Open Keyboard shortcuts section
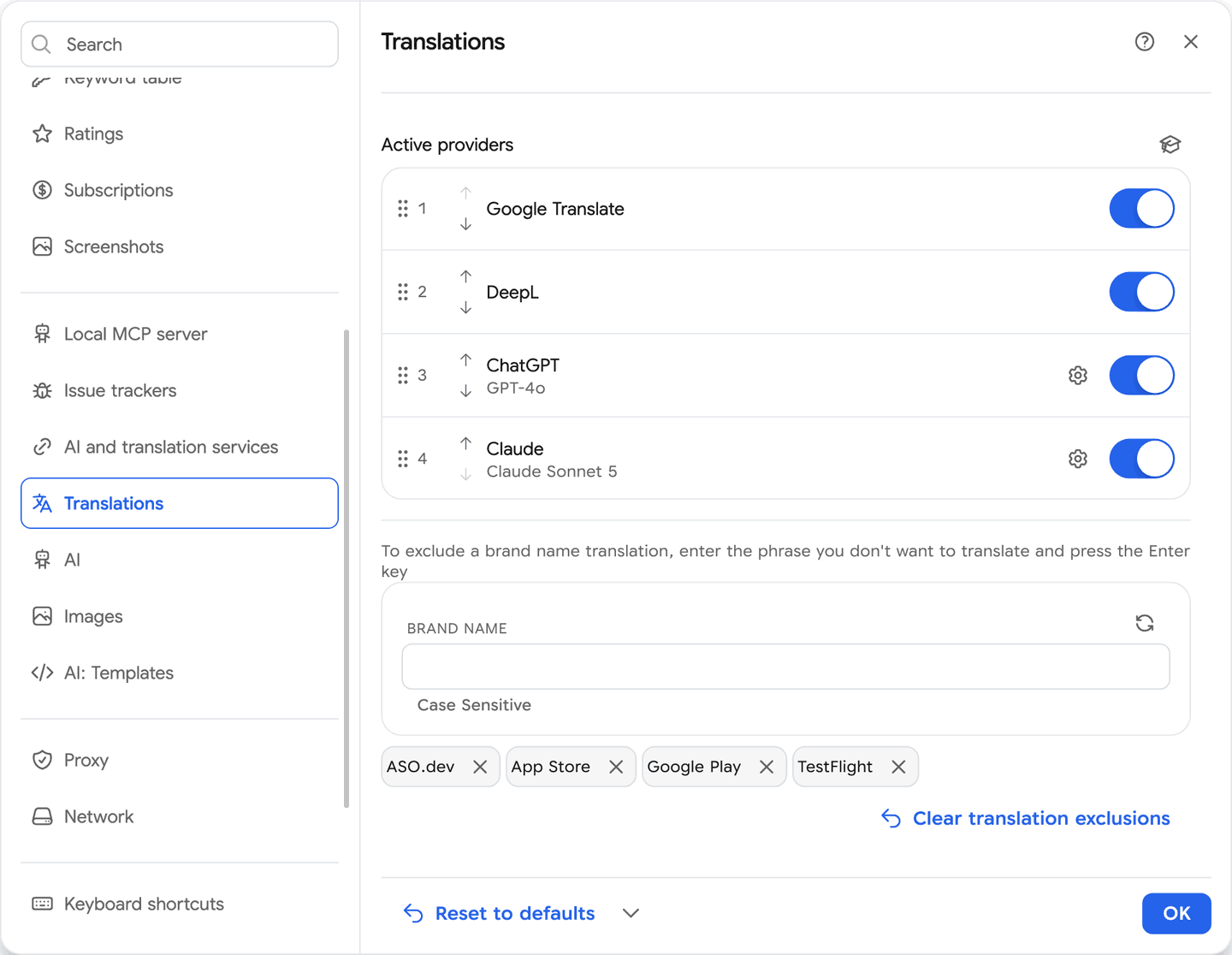1232x955 pixels. [x=180, y=904]
